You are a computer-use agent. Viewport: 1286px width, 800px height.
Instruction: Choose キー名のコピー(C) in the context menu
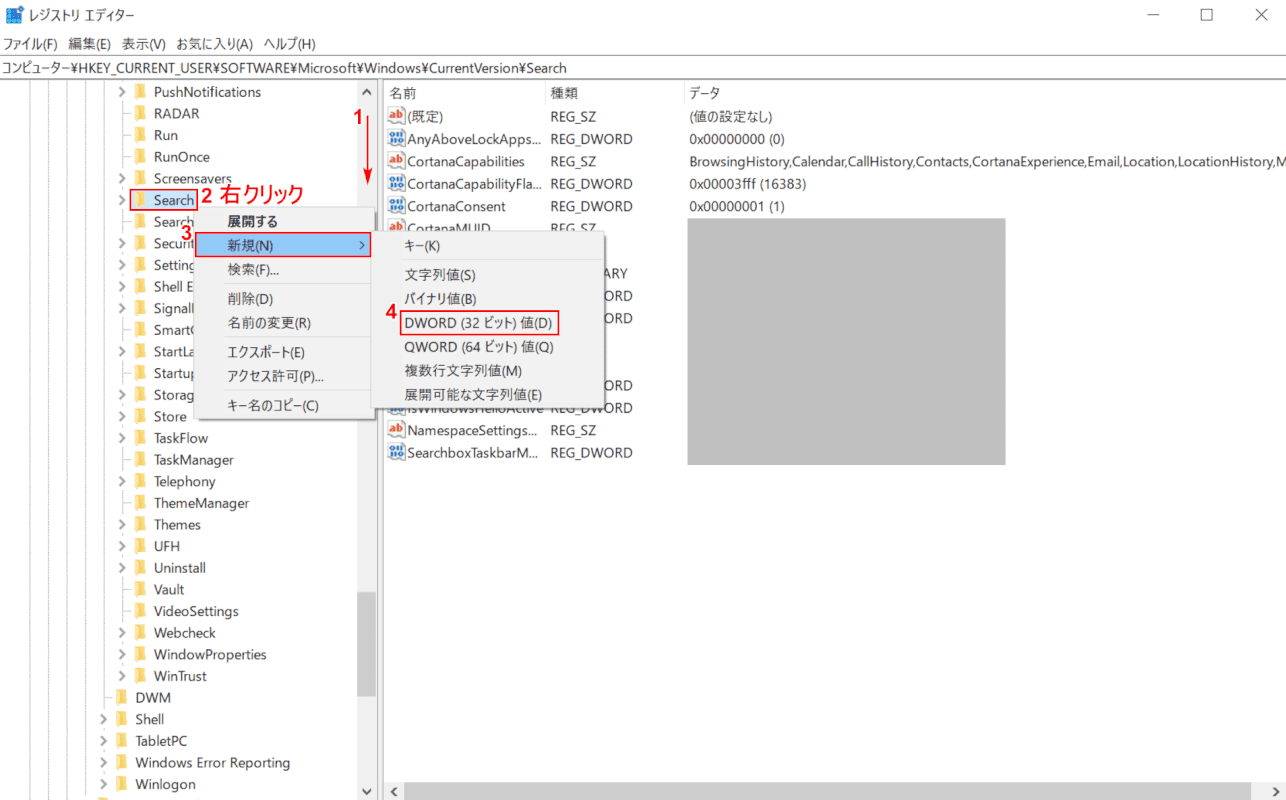(x=283, y=405)
